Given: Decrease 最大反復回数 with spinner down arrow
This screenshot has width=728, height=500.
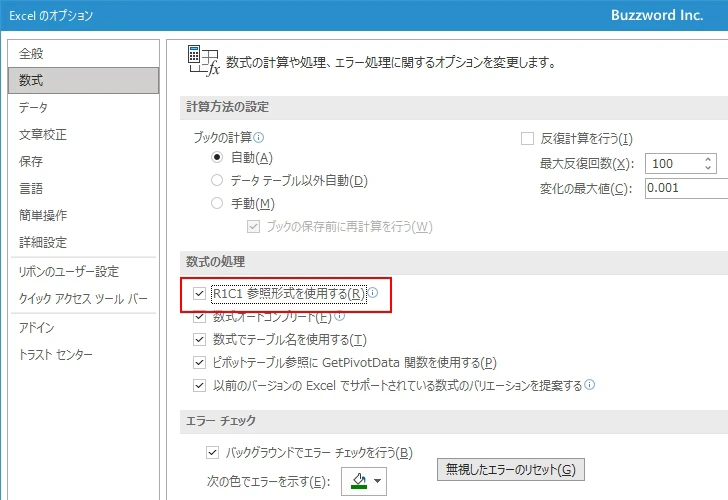Looking at the screenshot, I should [708, 168].
